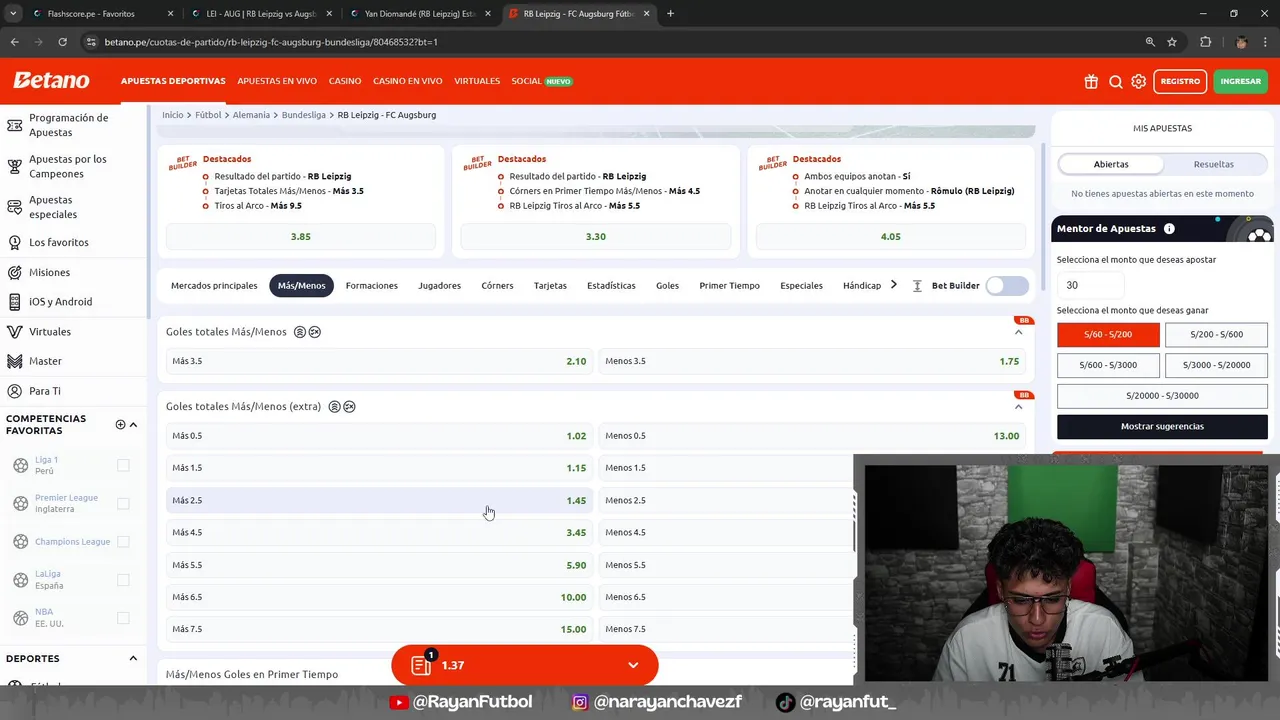Select the 3.85 Destacados bet builder odds
1280x720 pixels.
[301, 237]
